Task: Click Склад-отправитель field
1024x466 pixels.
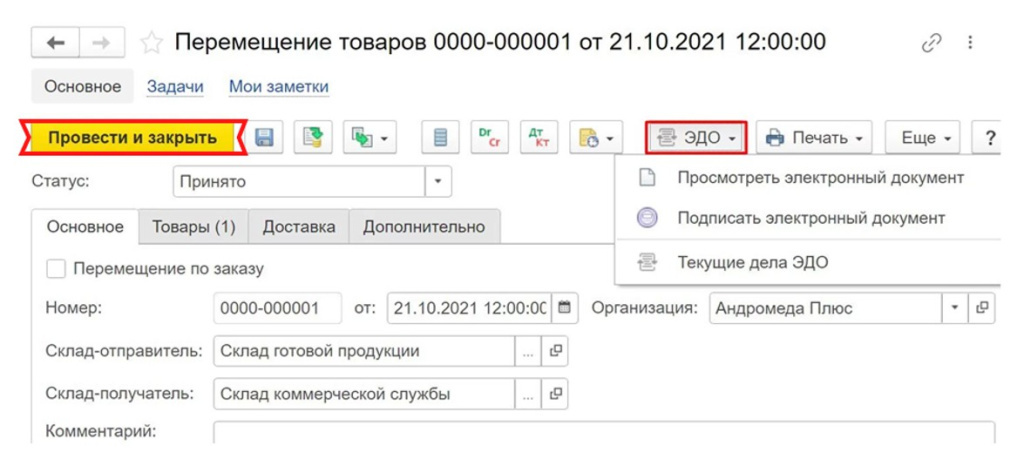Action: point(364,351)
